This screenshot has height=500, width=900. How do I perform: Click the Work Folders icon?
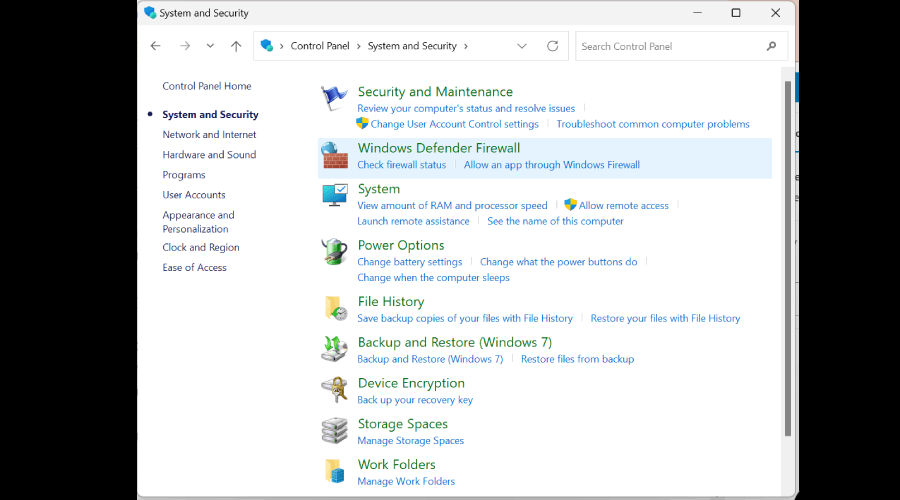335,471
